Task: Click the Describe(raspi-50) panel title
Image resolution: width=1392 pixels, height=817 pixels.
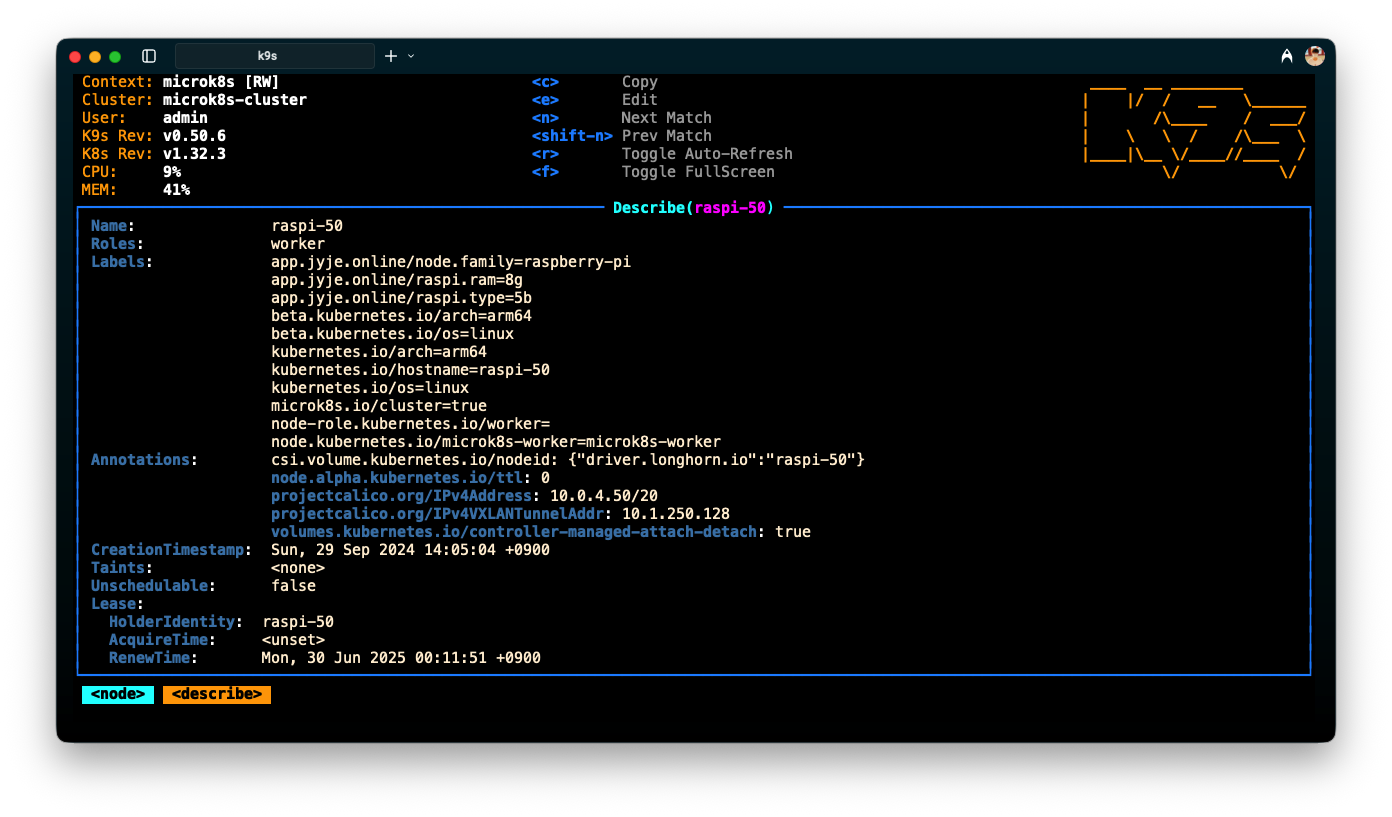Action: (x=693, y=208)
